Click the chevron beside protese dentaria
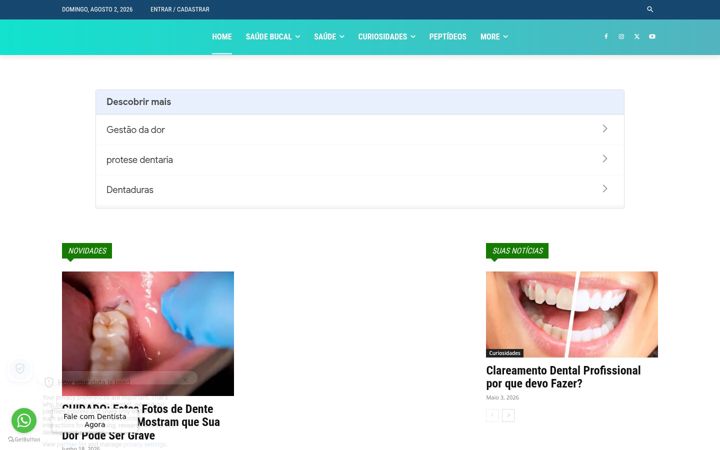720x450 pixels. pos(605,159)
